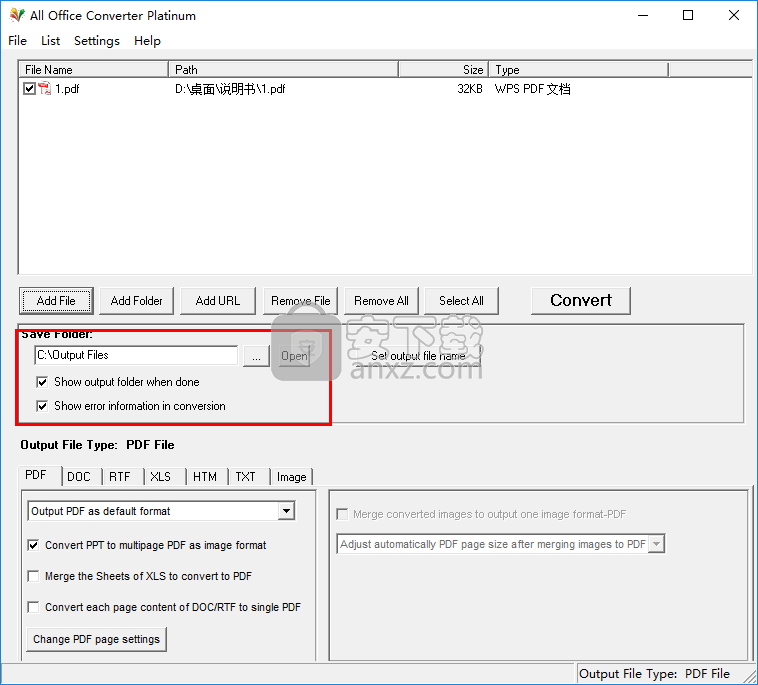
Task: Sort list by Path column header
Action: 284,70
